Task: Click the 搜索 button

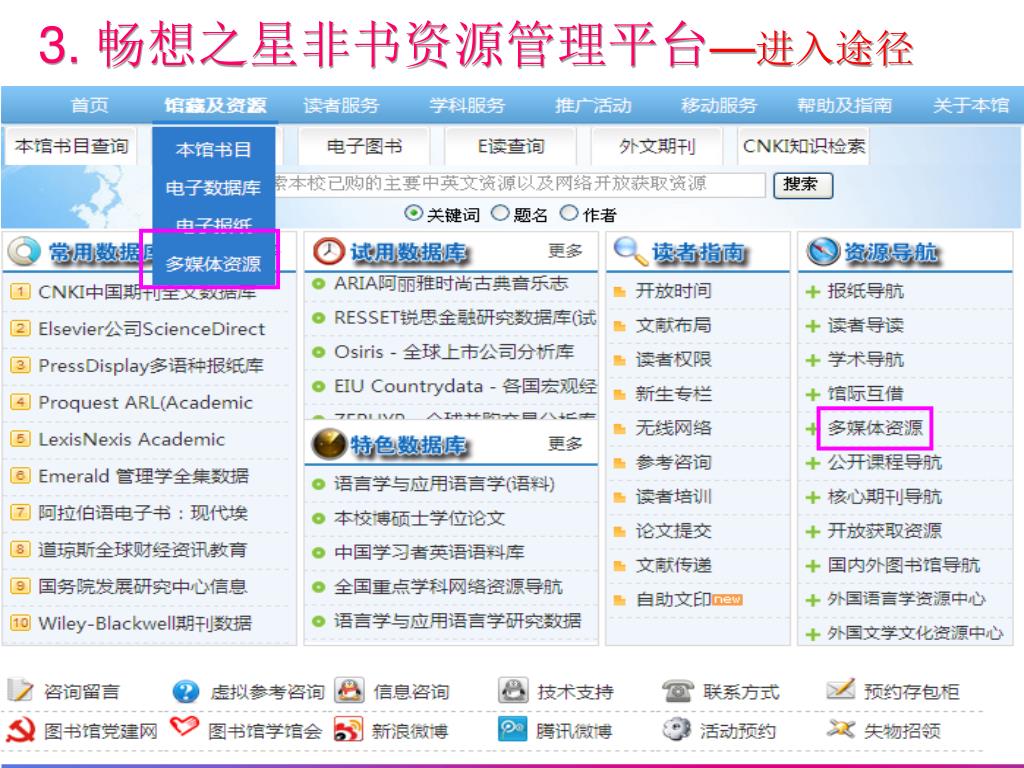Action: [x=803, y=184]
